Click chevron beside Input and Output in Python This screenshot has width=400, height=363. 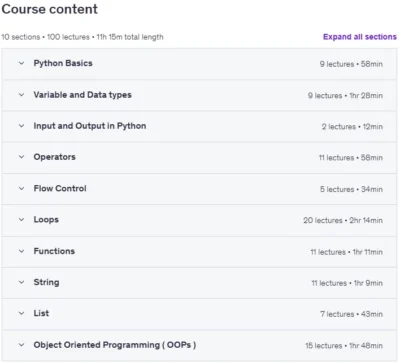(x=21, y=126)
